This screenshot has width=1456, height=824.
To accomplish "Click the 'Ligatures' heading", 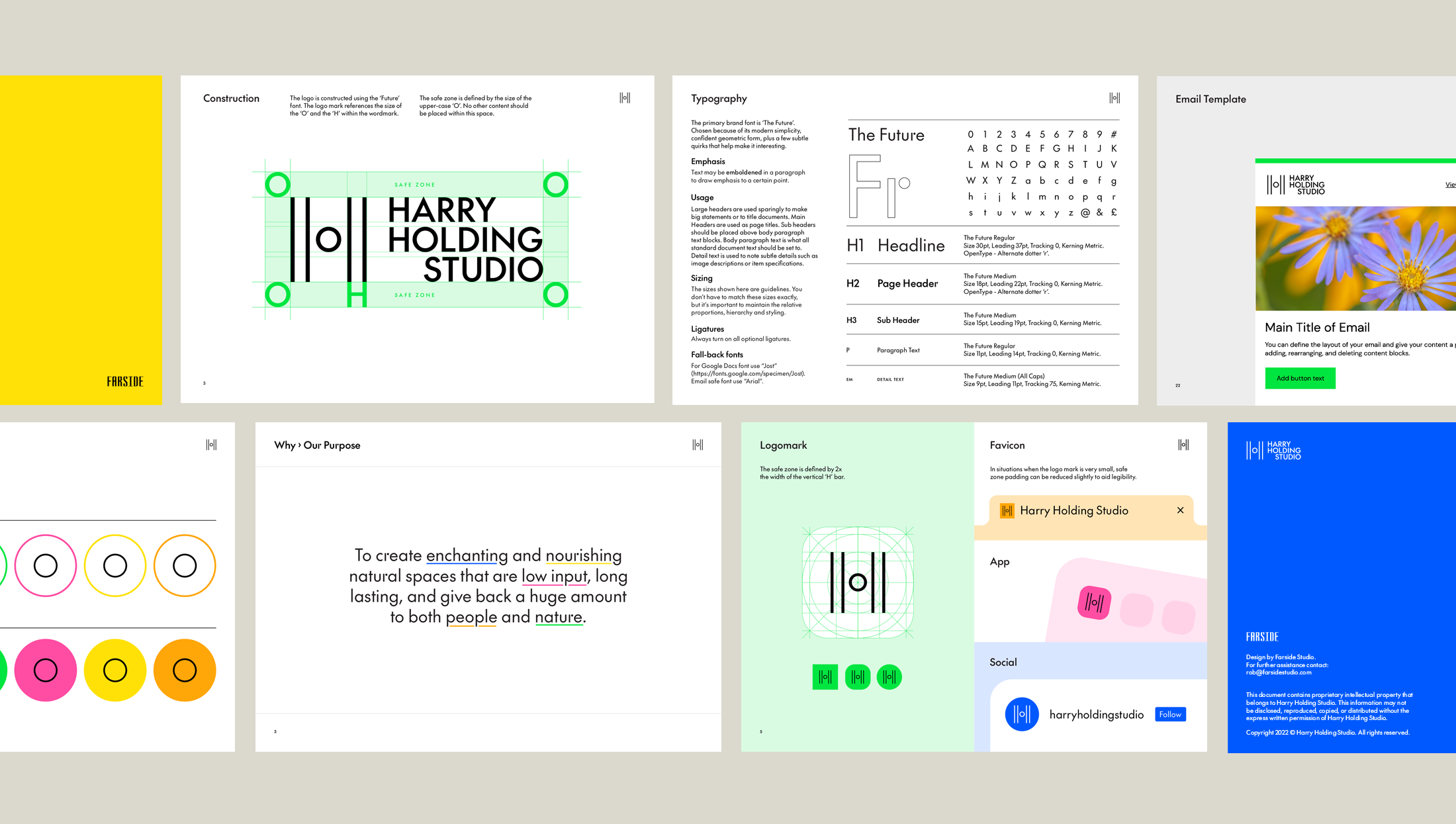I will (x=707, y=329).
